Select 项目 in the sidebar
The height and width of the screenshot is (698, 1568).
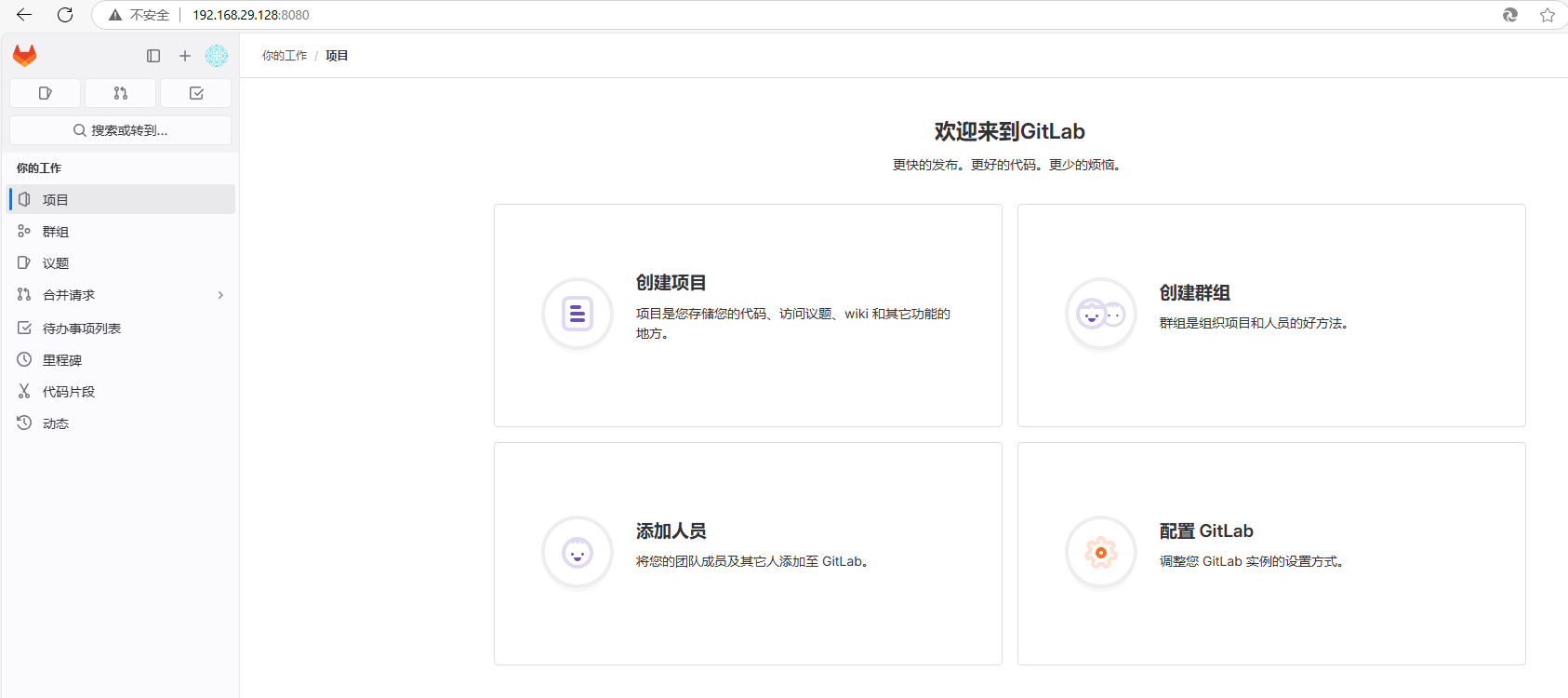tap(122, 199)
